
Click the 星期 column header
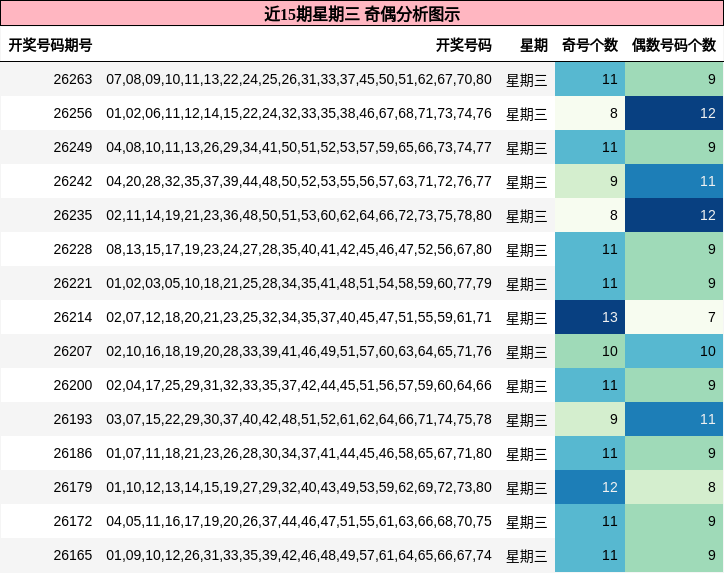click(x=534, y=45)
